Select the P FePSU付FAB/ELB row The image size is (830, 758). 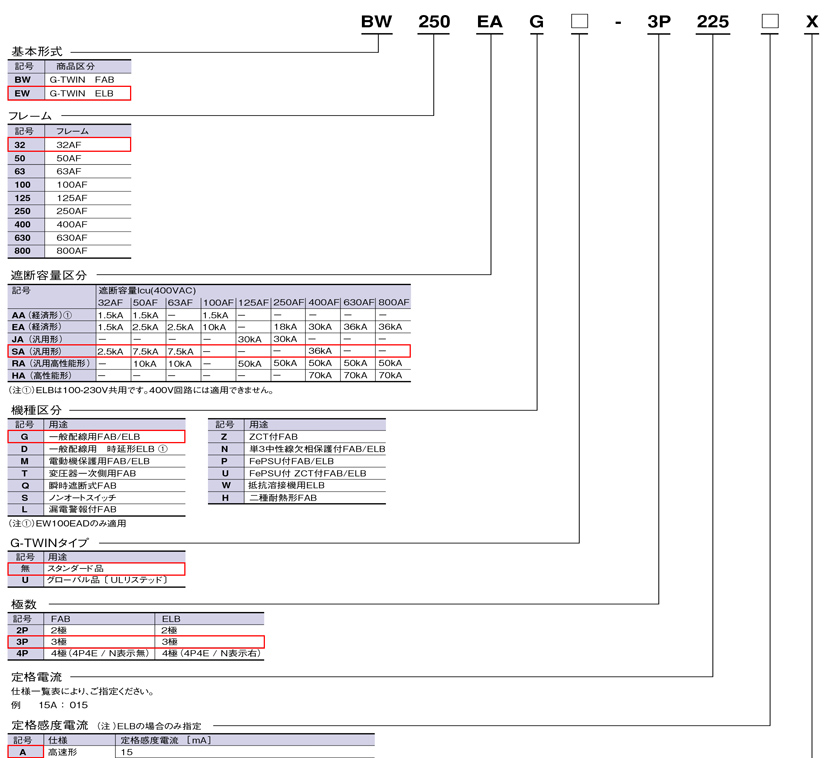[297, 461]
